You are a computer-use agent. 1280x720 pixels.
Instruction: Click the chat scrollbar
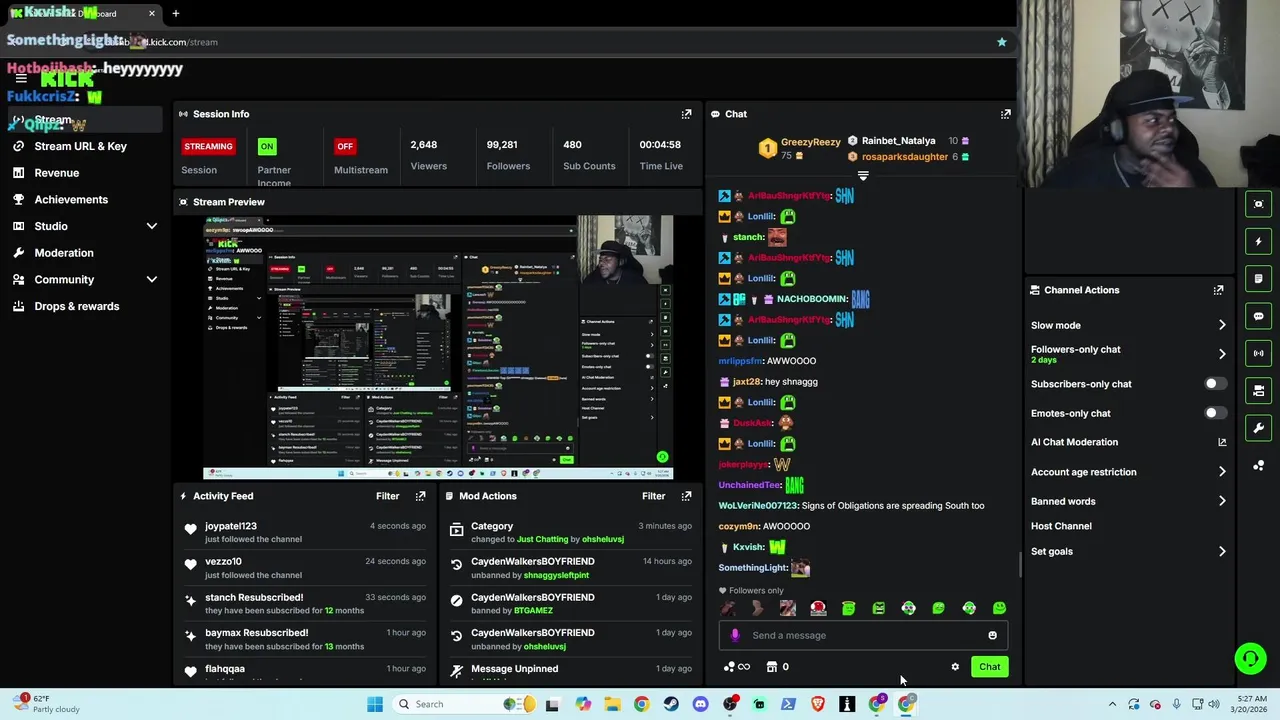[1021, 564]
